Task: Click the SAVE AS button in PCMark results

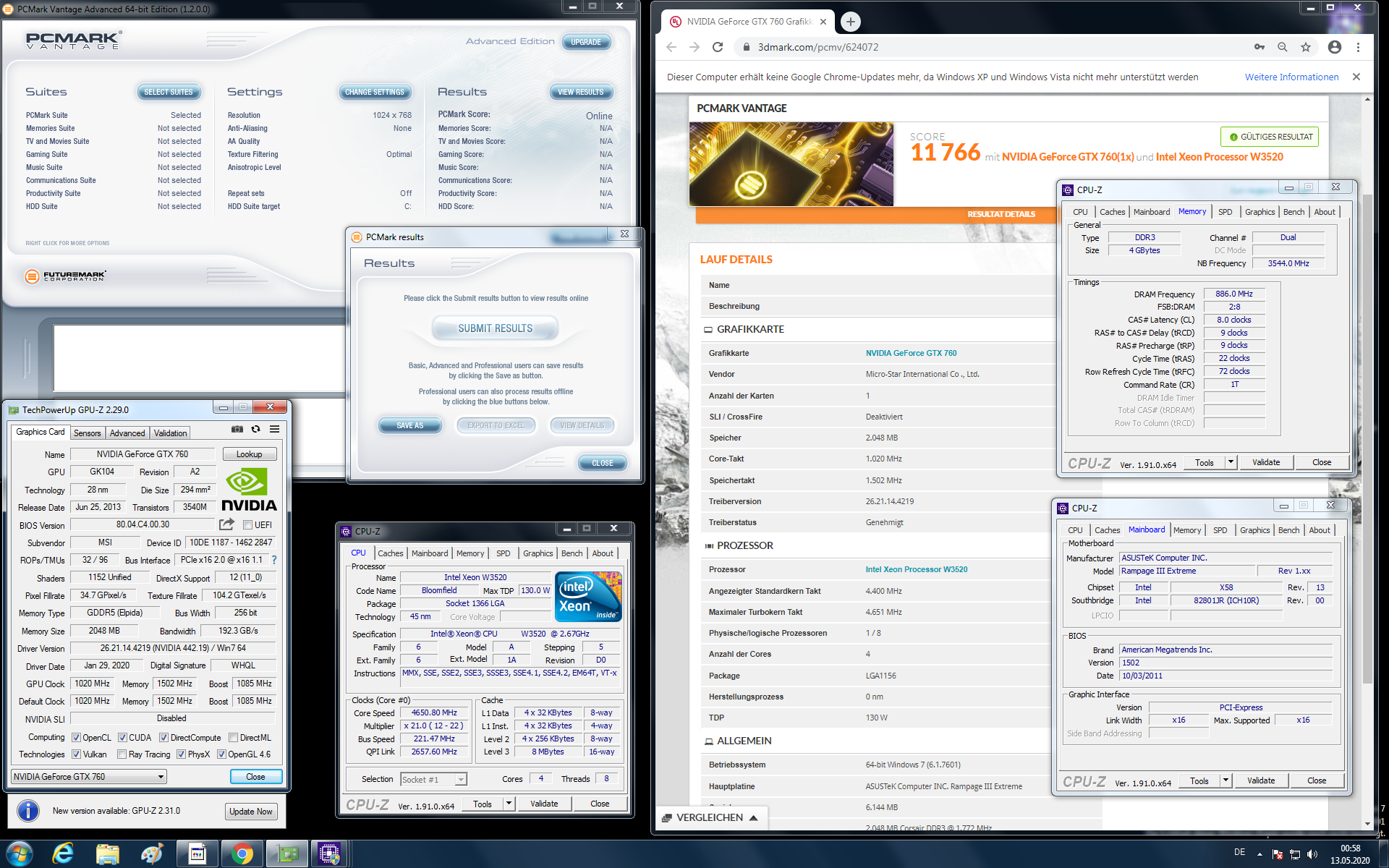Action: (x=409, y=425)
